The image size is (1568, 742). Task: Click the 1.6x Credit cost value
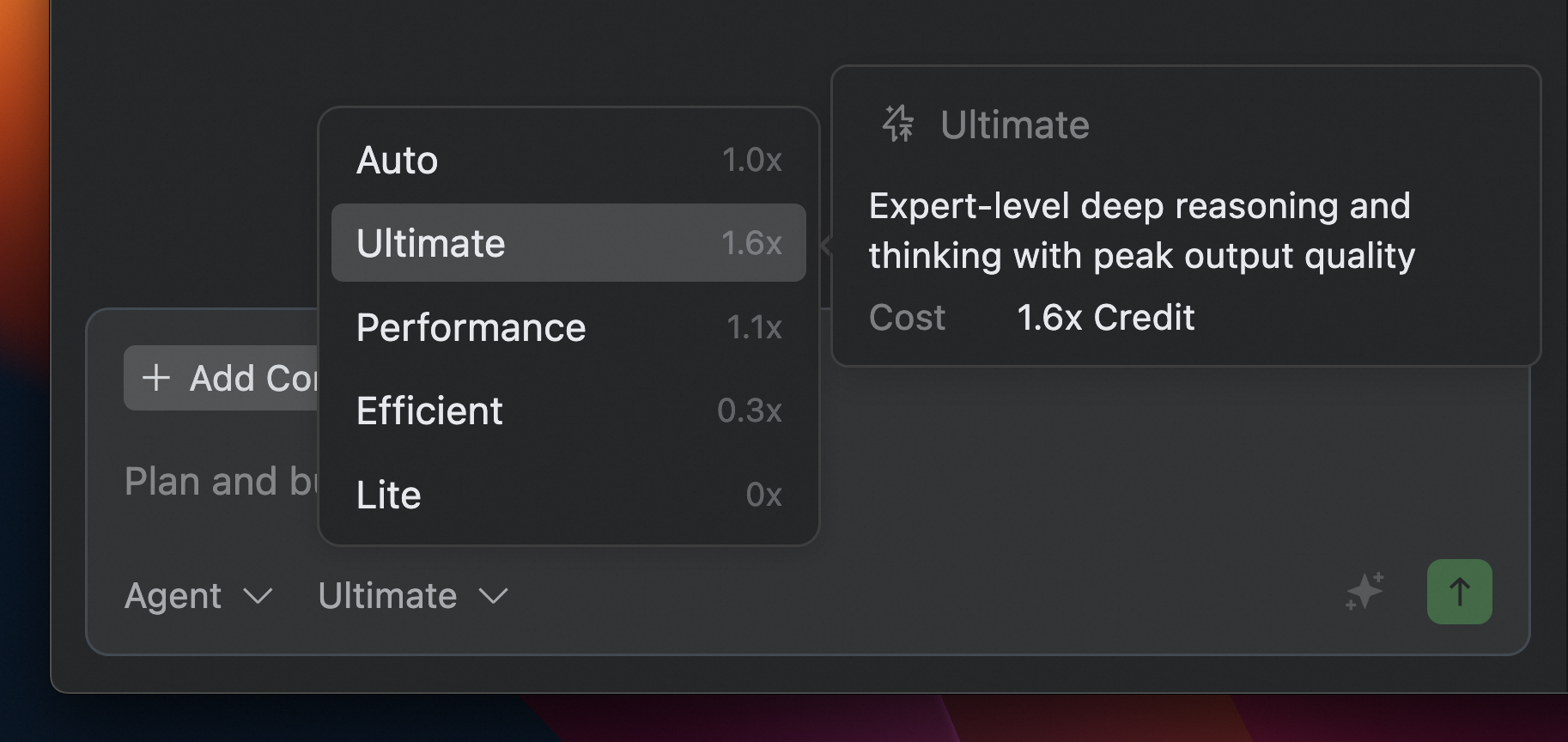(1105, 318)
